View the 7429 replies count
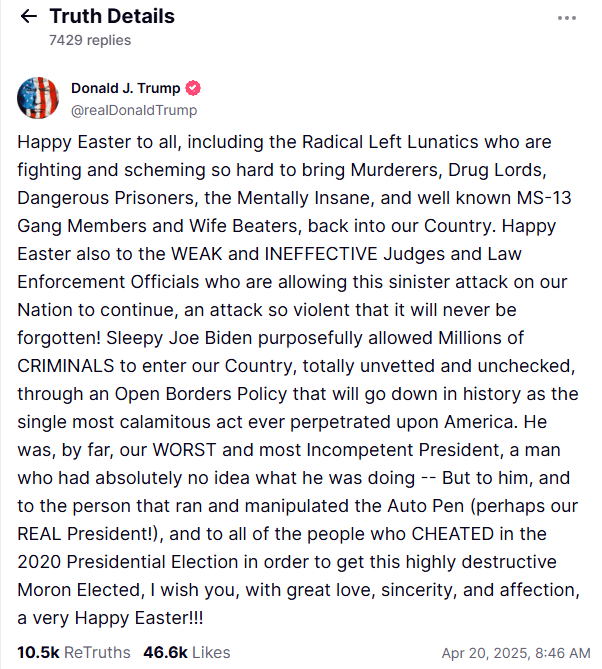The height and width of the screenshot is (669, 602). 90,40
